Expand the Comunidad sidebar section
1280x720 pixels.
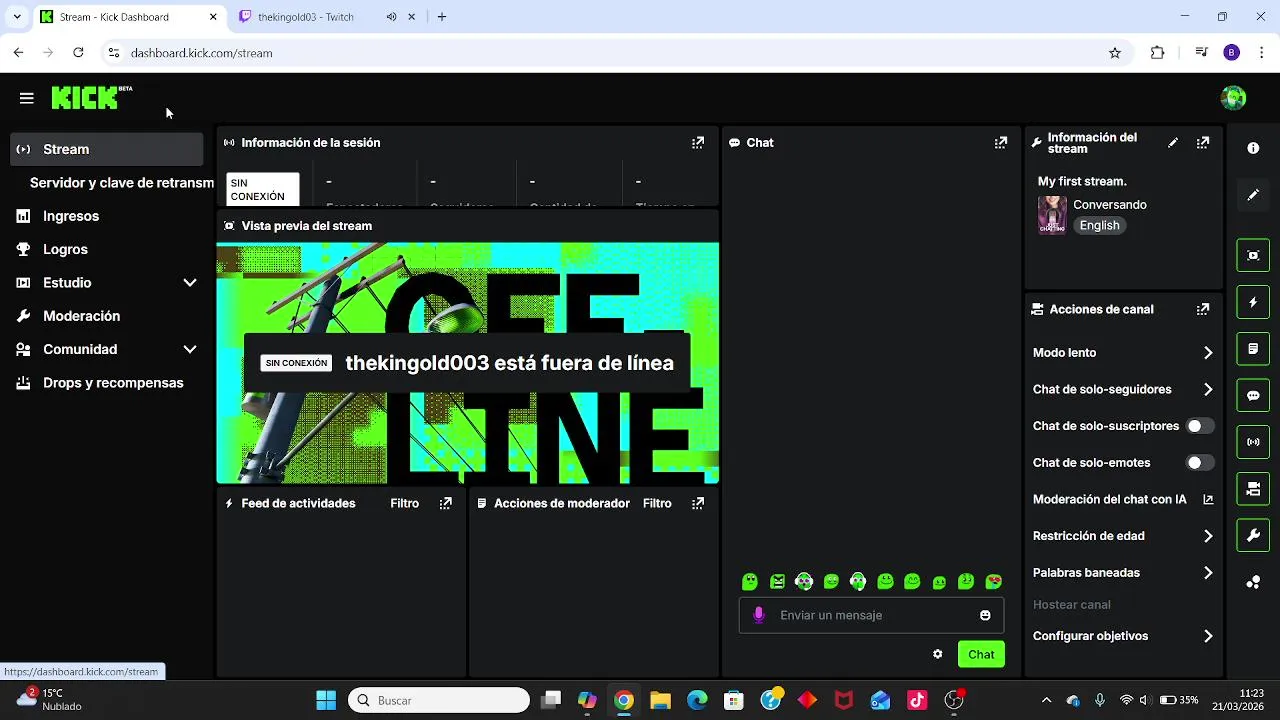(190, 349)
